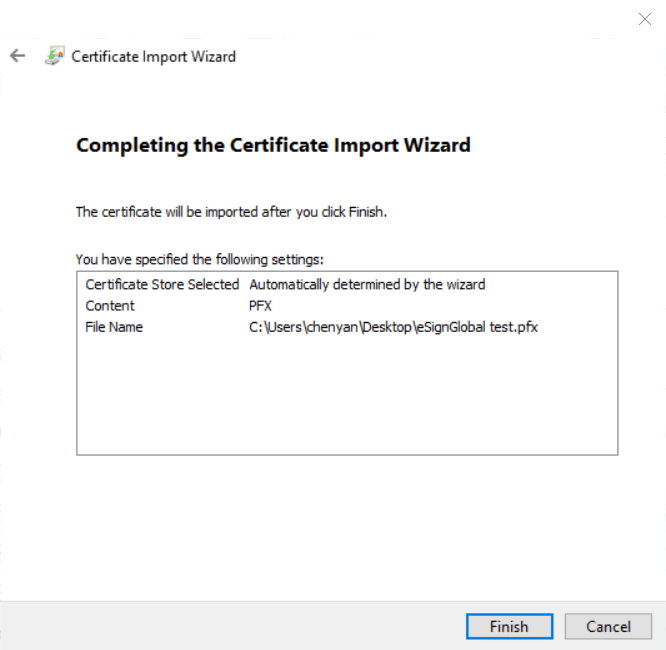Click the 'You have specified the following settings' label
Screen dimensions: 666x650
[200, 259]
